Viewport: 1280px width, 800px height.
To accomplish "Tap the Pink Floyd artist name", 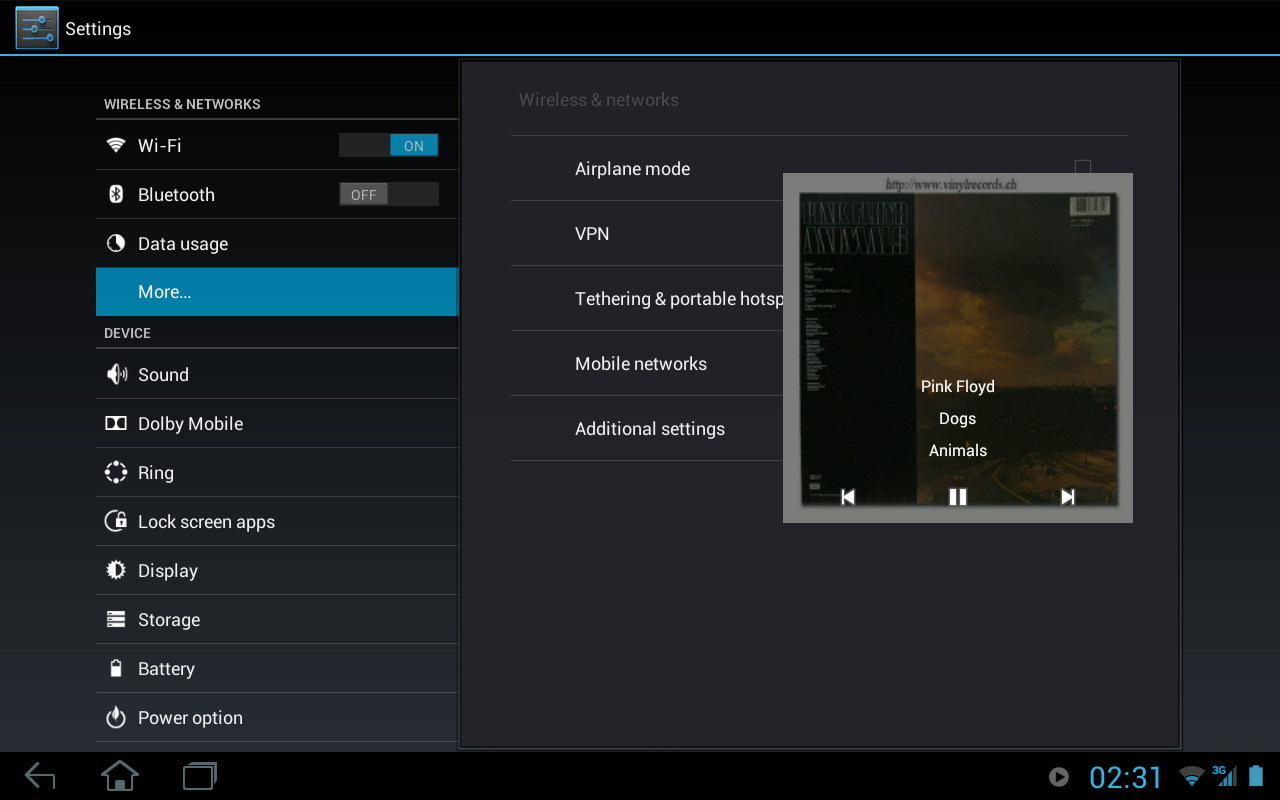I will pos(958,386).
